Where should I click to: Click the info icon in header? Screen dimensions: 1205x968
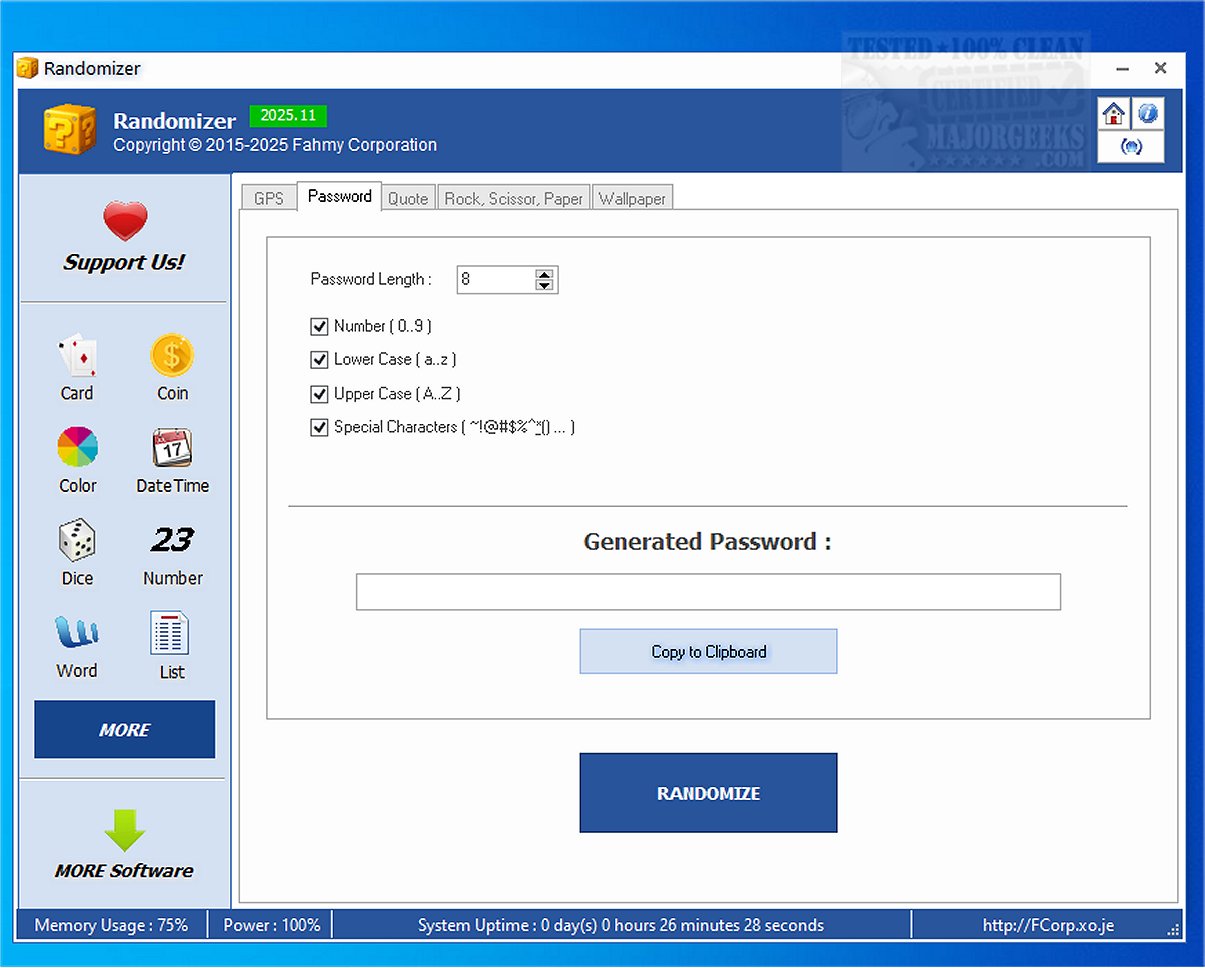pyautogui.click(x=1148, y=114)
